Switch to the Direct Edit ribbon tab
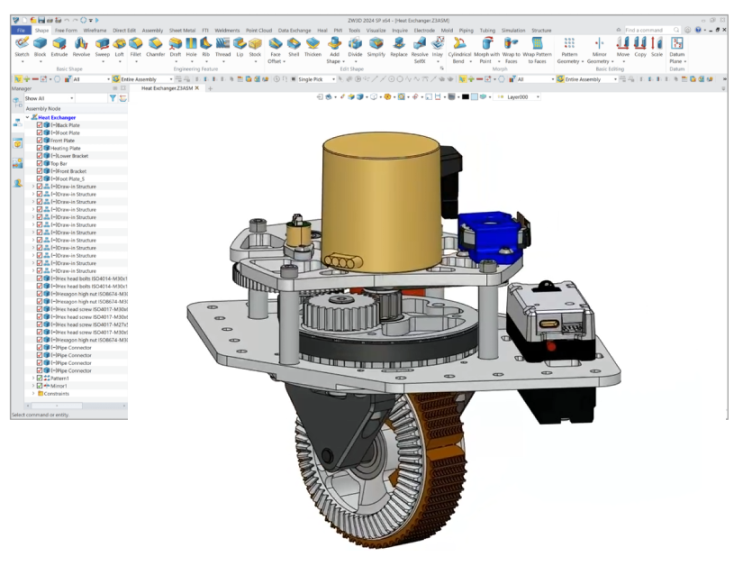This screenshot has height=566, width=743. click(124, 30)
